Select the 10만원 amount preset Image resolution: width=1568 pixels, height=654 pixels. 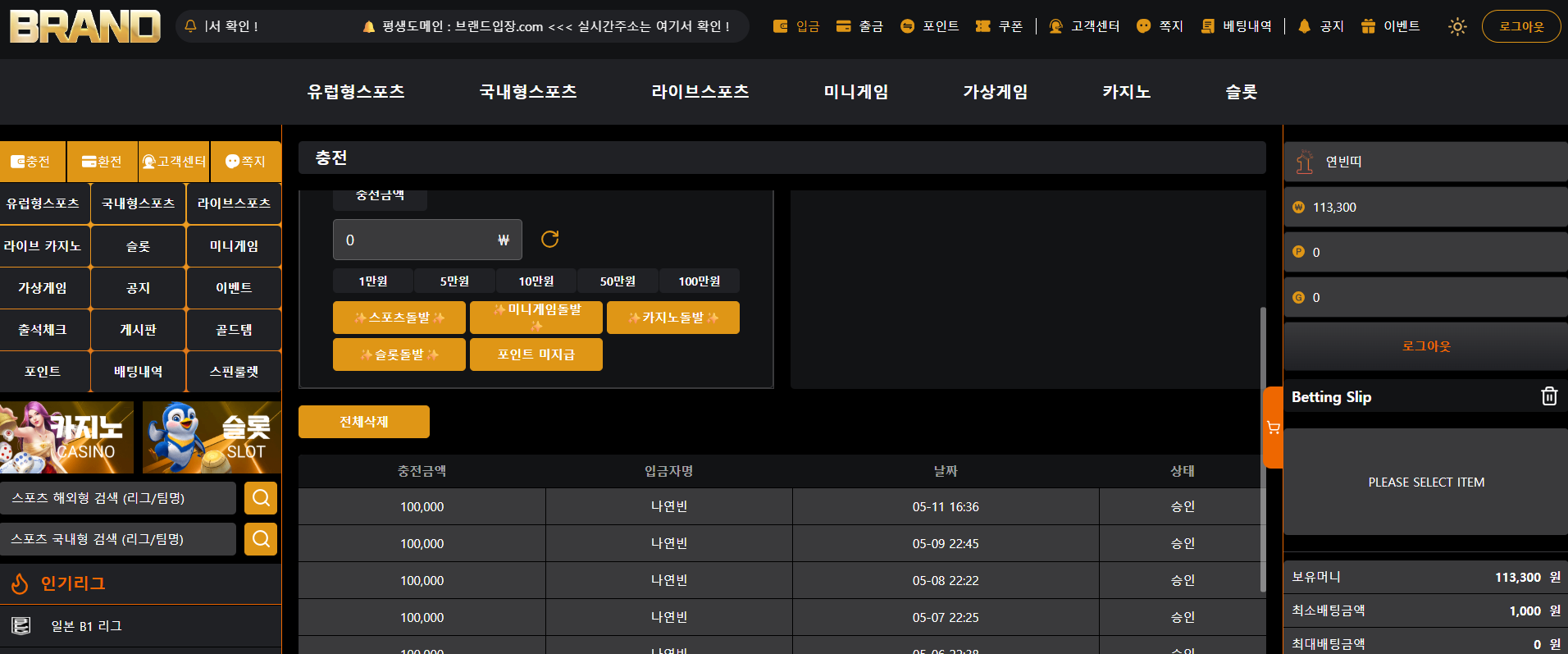[x=536, y=281]
